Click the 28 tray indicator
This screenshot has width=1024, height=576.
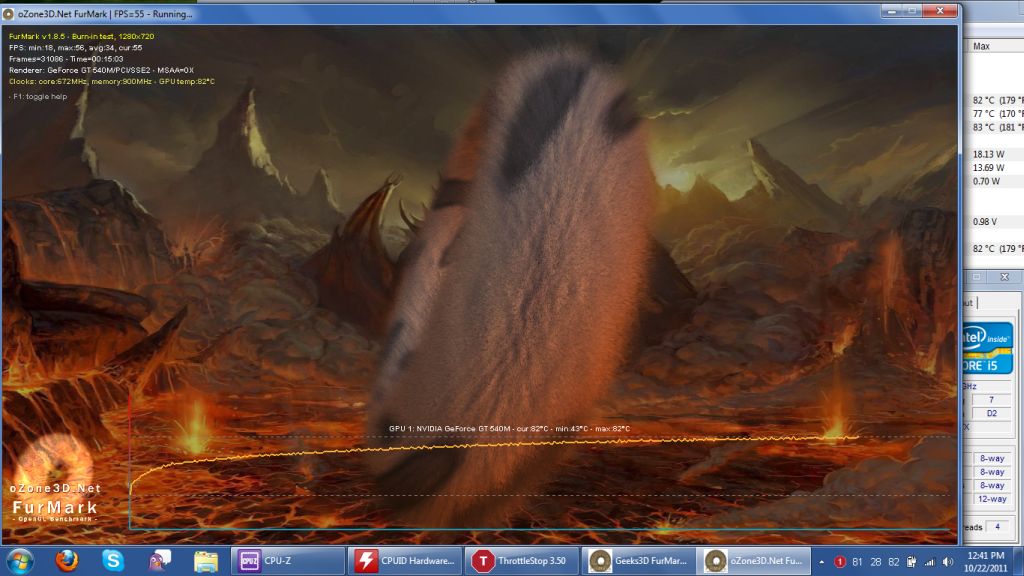point(876,562)
